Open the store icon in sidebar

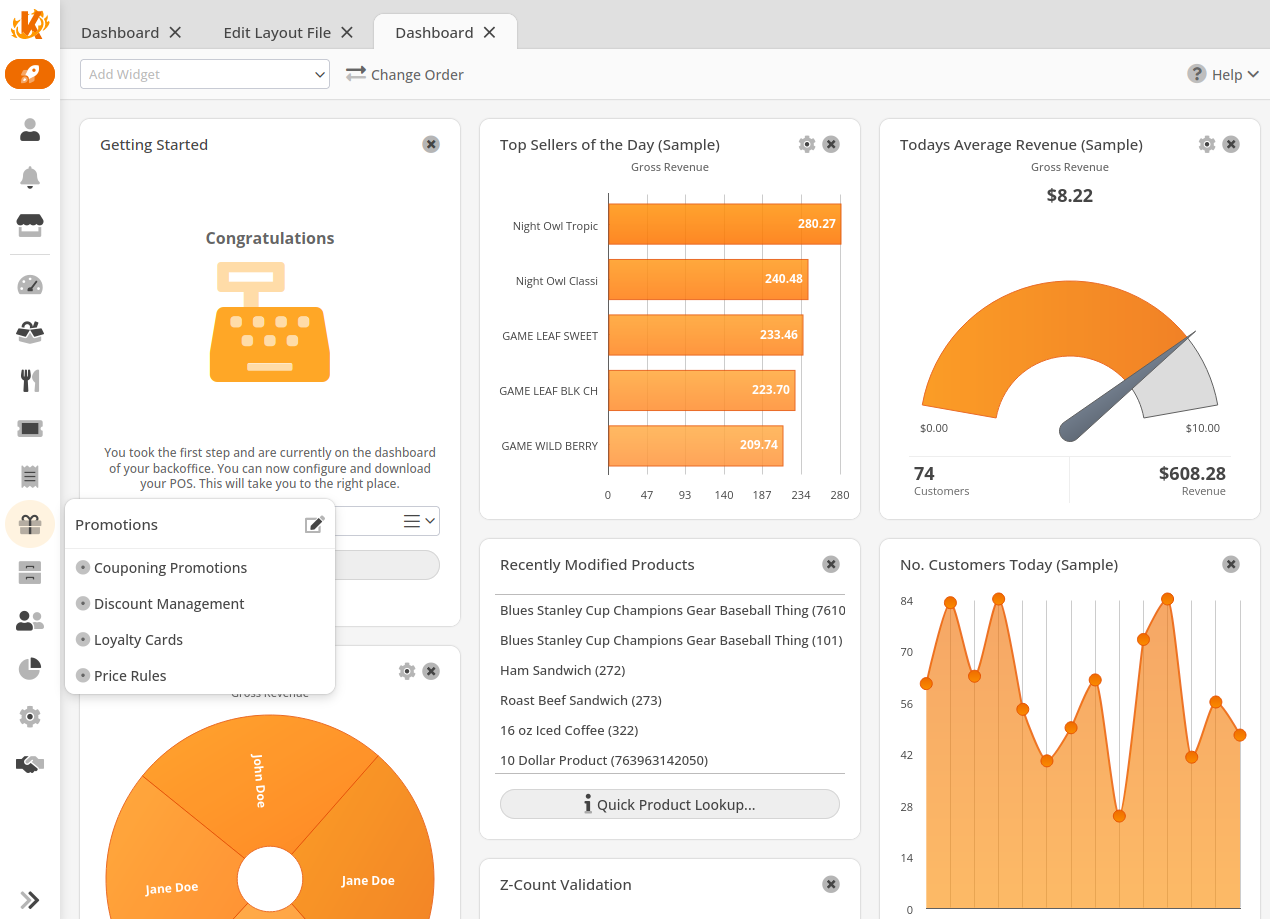tap(30, 225)
